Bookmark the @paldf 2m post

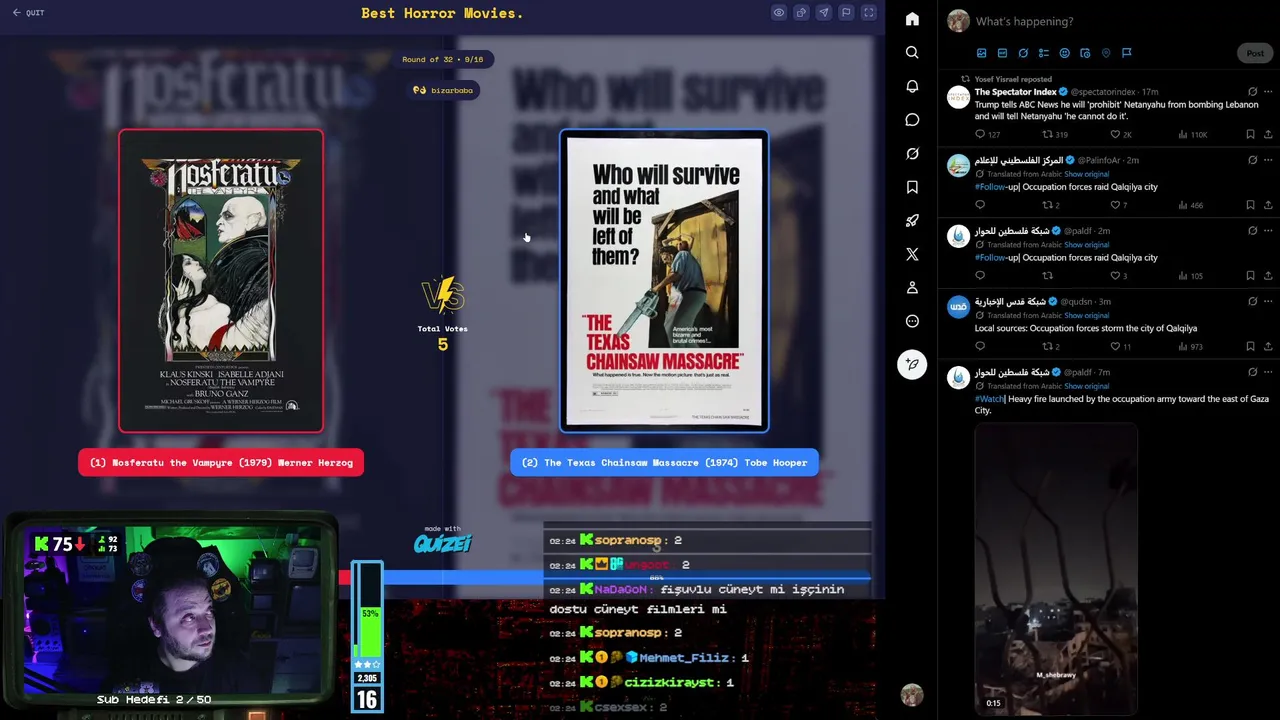(1250, 275)
